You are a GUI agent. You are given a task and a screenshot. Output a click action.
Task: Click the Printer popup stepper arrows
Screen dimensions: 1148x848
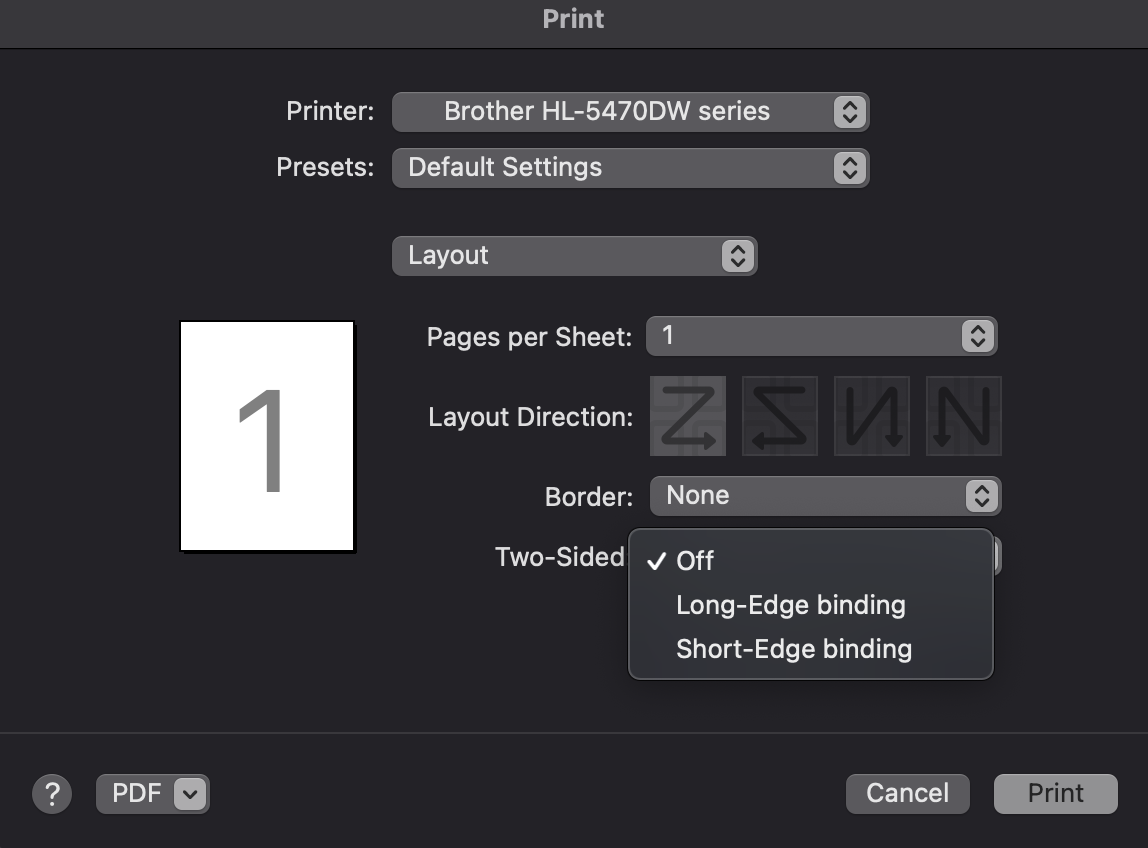(849, 111)
